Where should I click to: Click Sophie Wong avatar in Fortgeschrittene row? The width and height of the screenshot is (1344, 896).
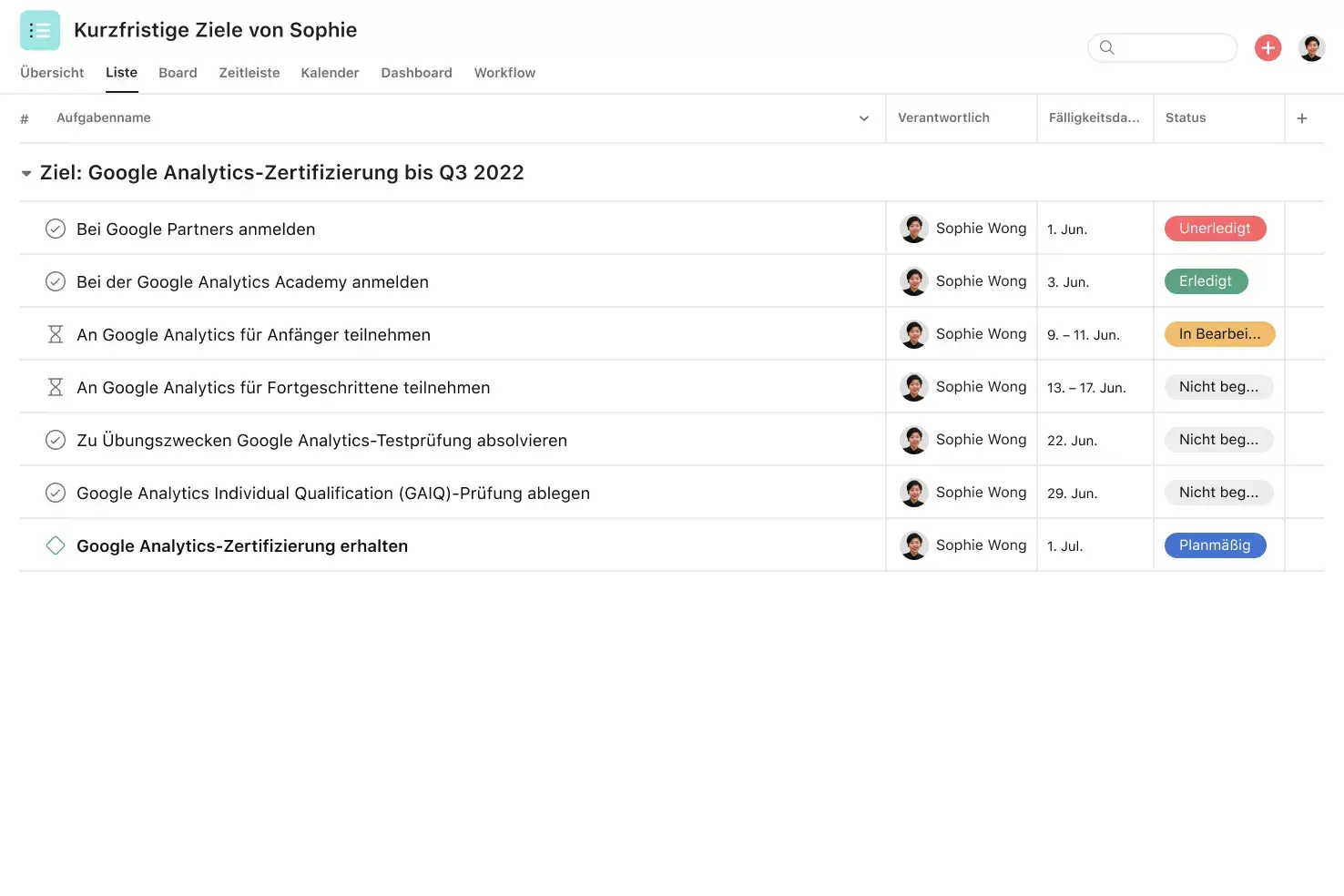pos(914,387)
